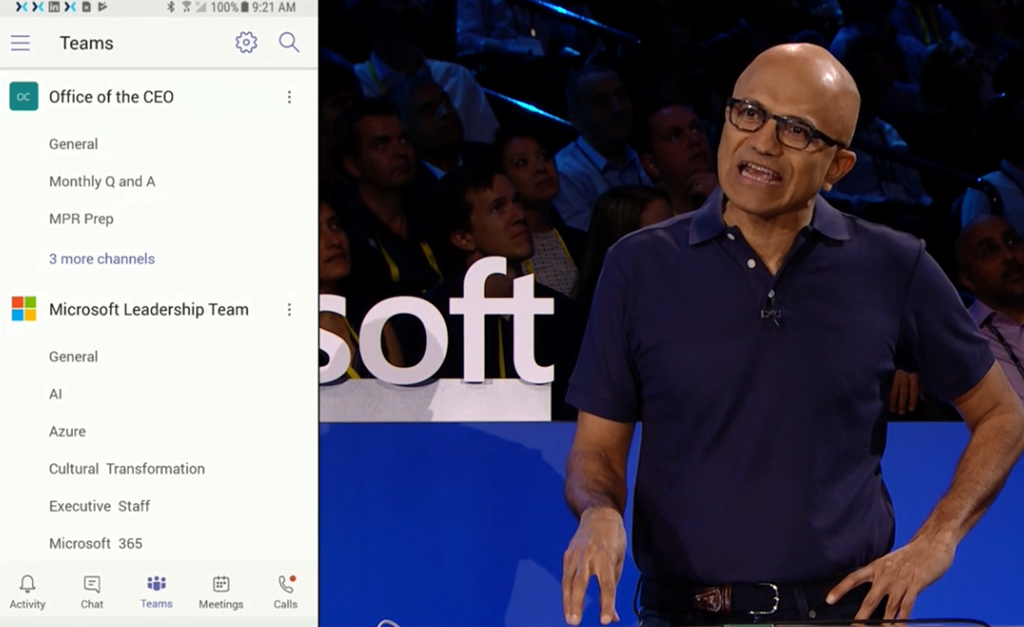Open more options for Microsoft Leadership Team
Viewport: 1024px width, 627px height.
(290, 310)
